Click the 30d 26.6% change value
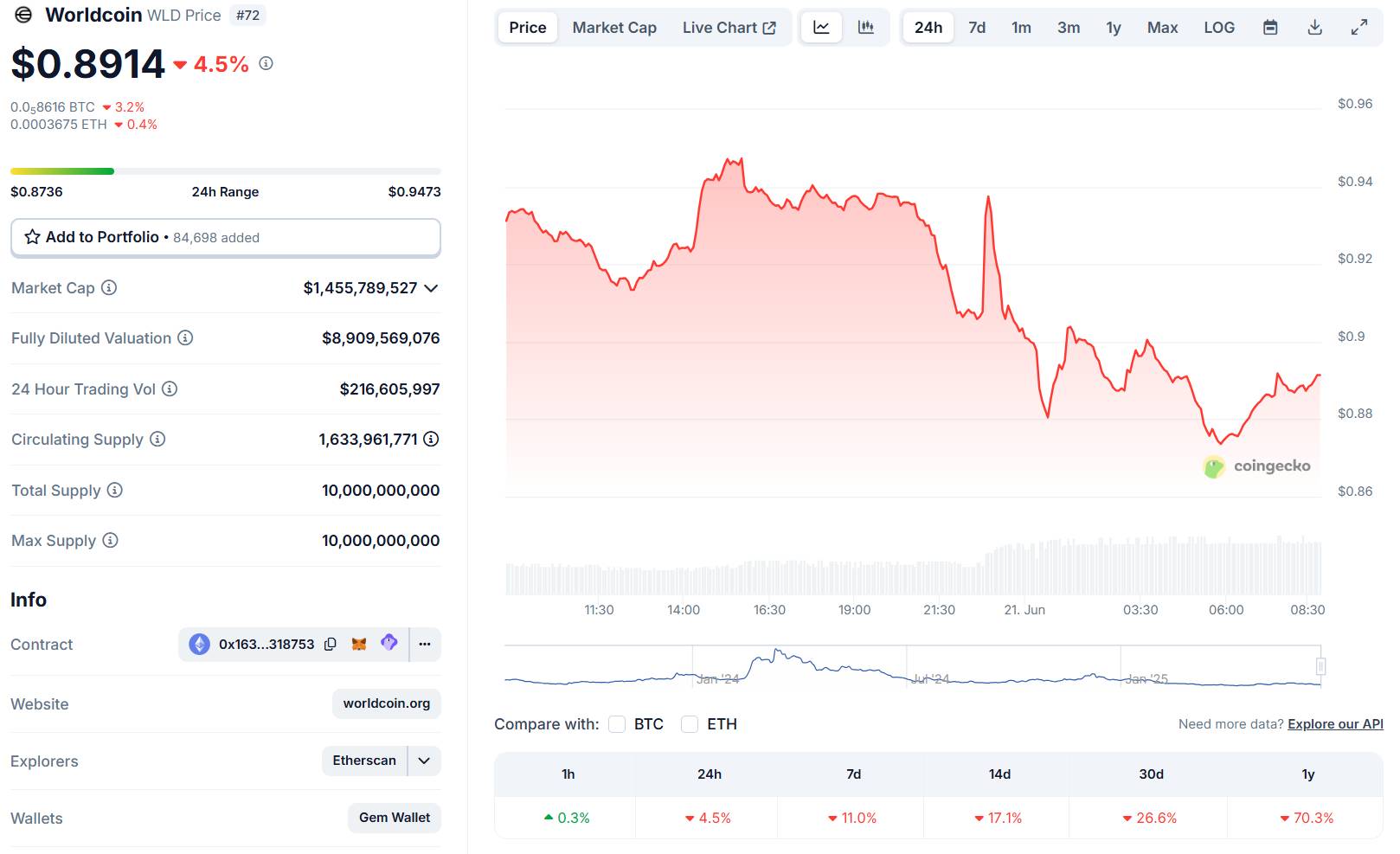Image resolution: width=1400 pixels, height=854 pixels. point(1150,818)
